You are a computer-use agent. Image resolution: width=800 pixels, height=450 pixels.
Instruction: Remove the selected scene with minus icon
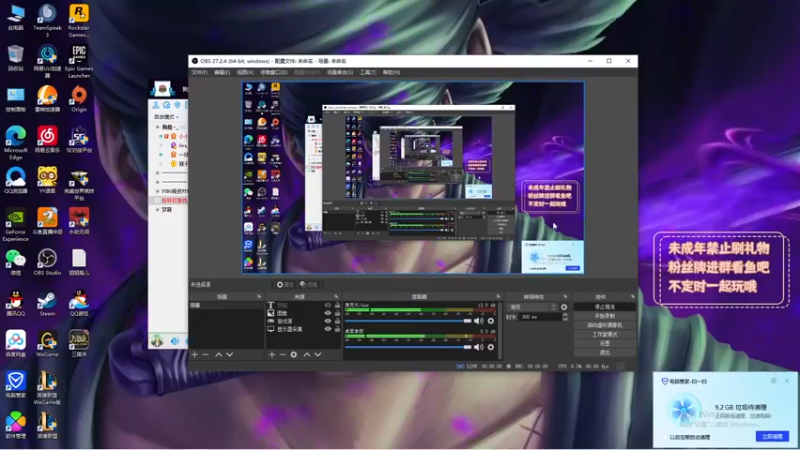(206, 355)
